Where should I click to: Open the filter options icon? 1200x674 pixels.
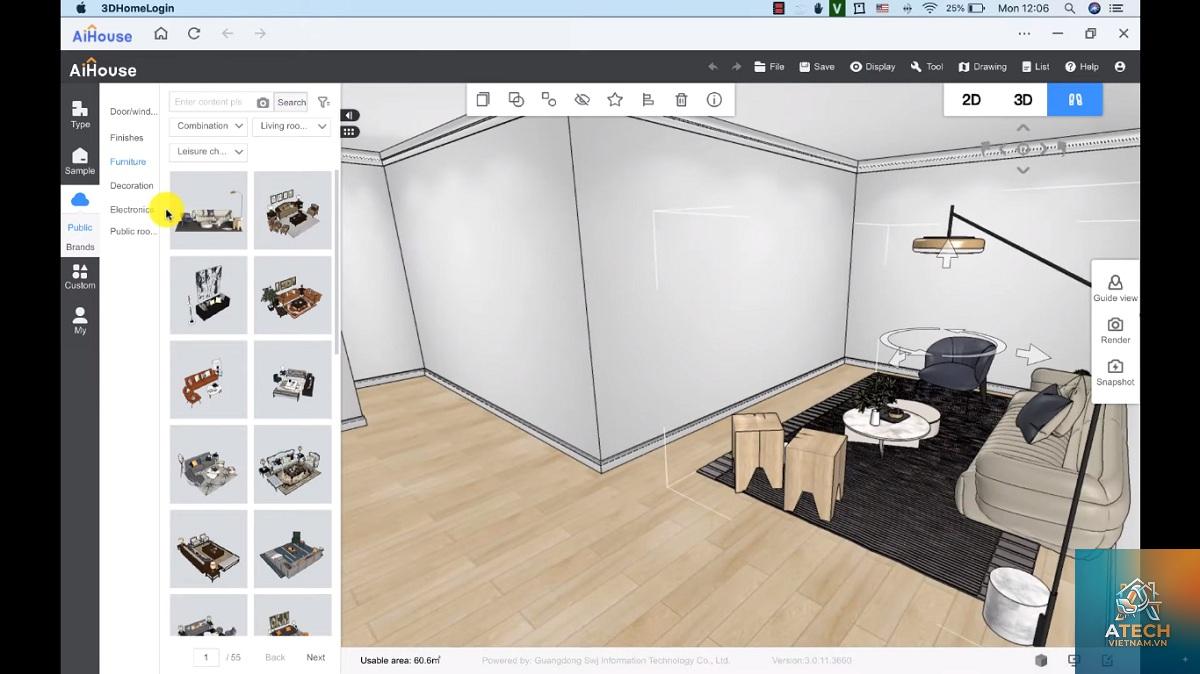coord(324,102)
